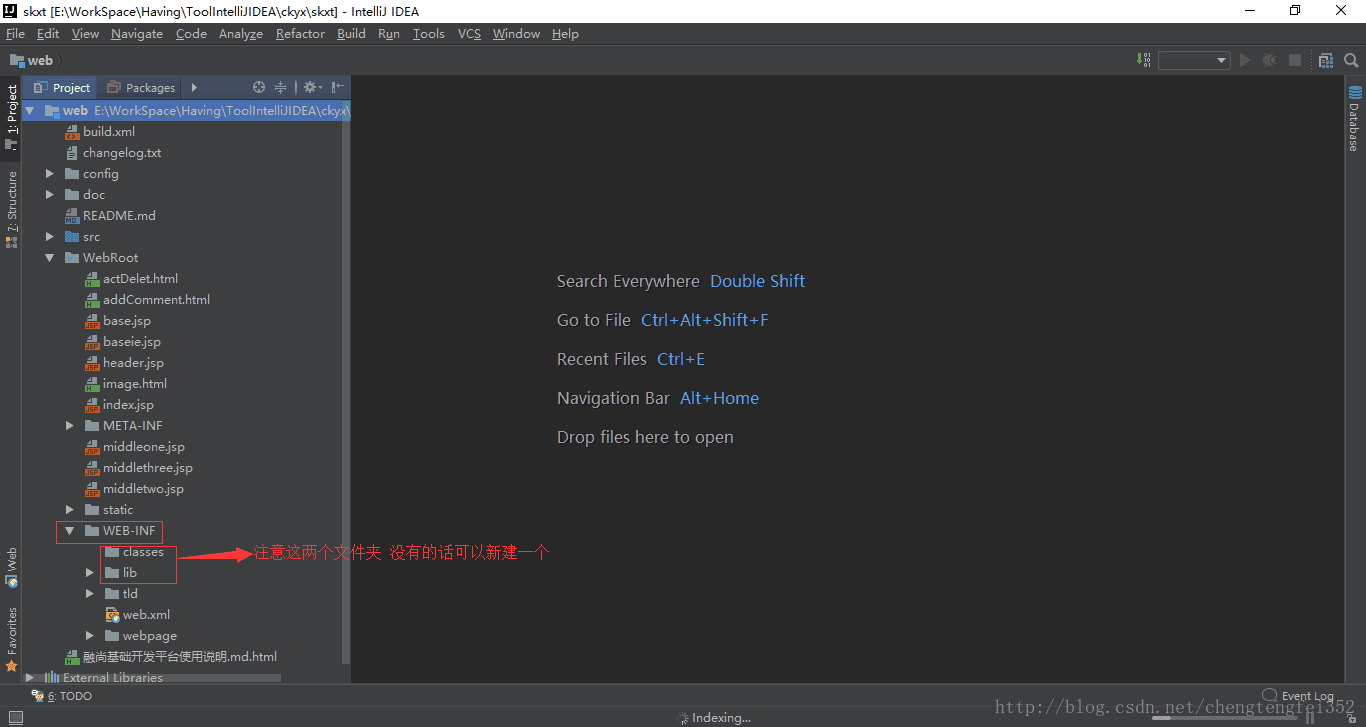Open the Build menu
The height and width of the screenshot is (727, 1366).
click(351, 34)
